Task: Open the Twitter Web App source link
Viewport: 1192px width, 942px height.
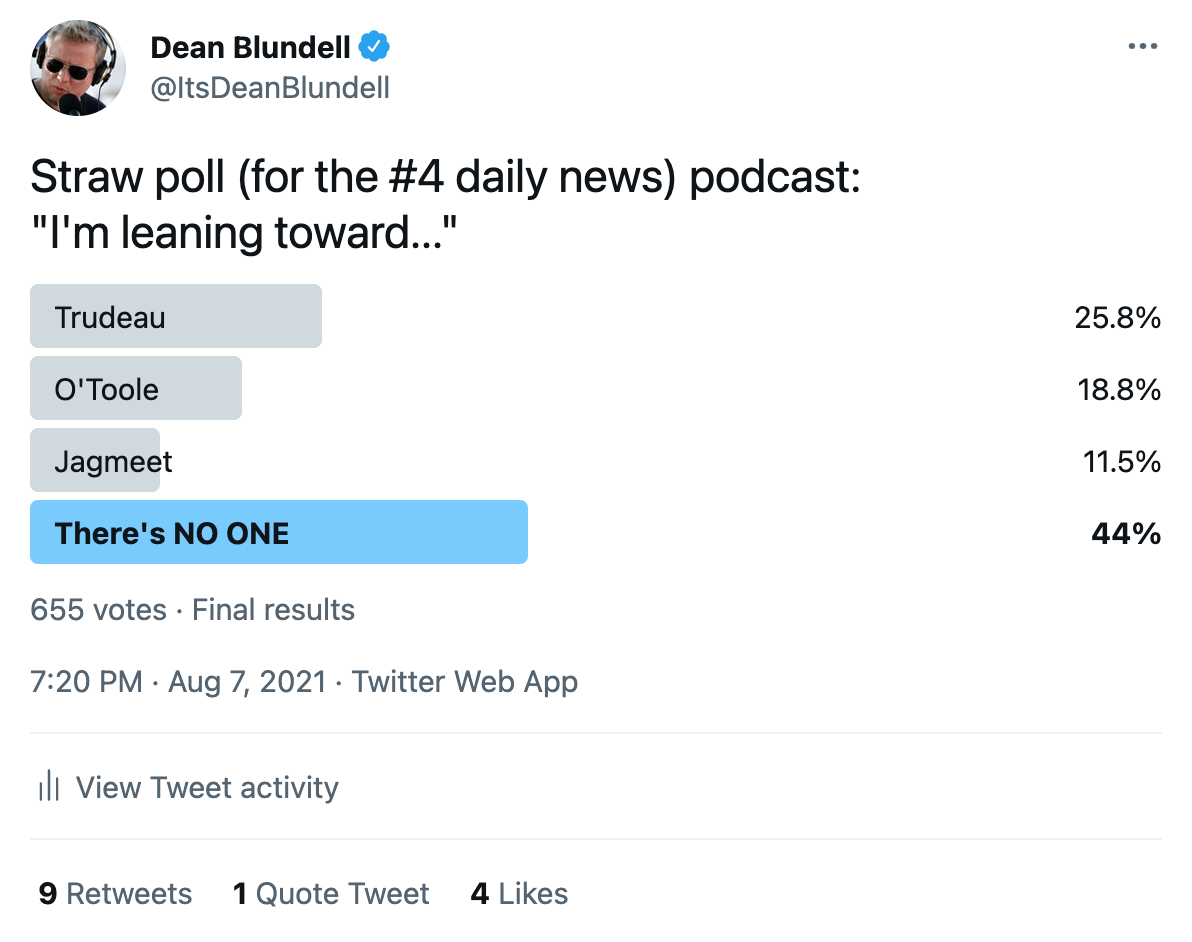Action: (464, 682)
